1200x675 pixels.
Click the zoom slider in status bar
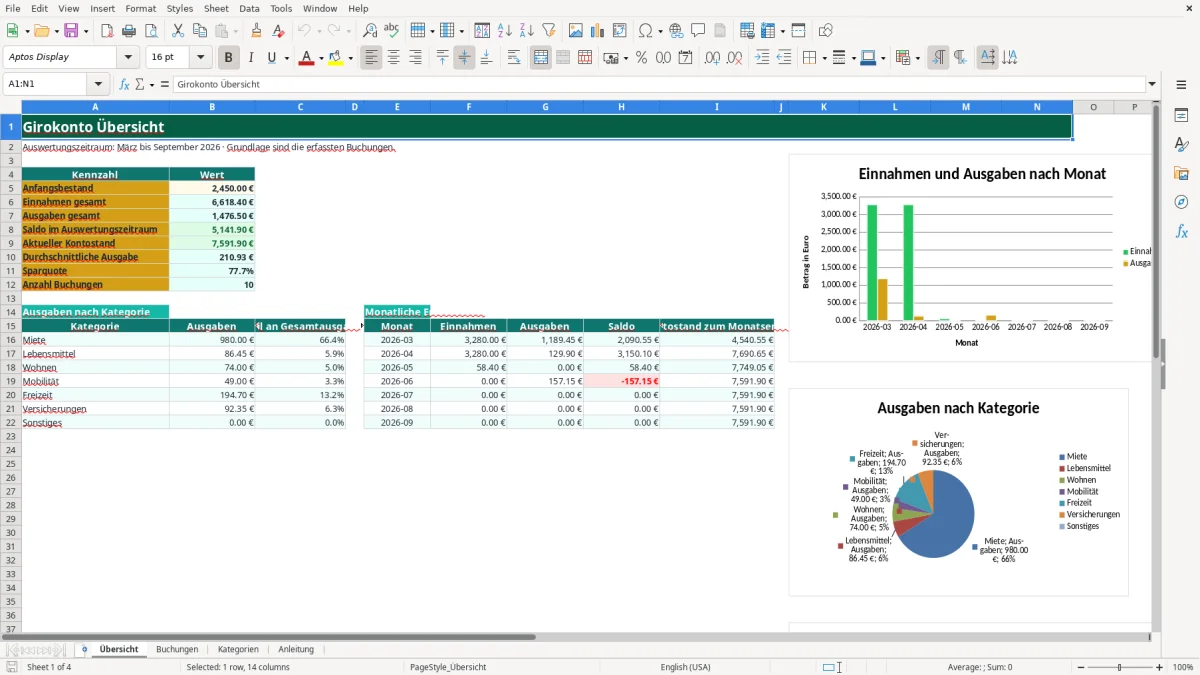click(1120, 667)
